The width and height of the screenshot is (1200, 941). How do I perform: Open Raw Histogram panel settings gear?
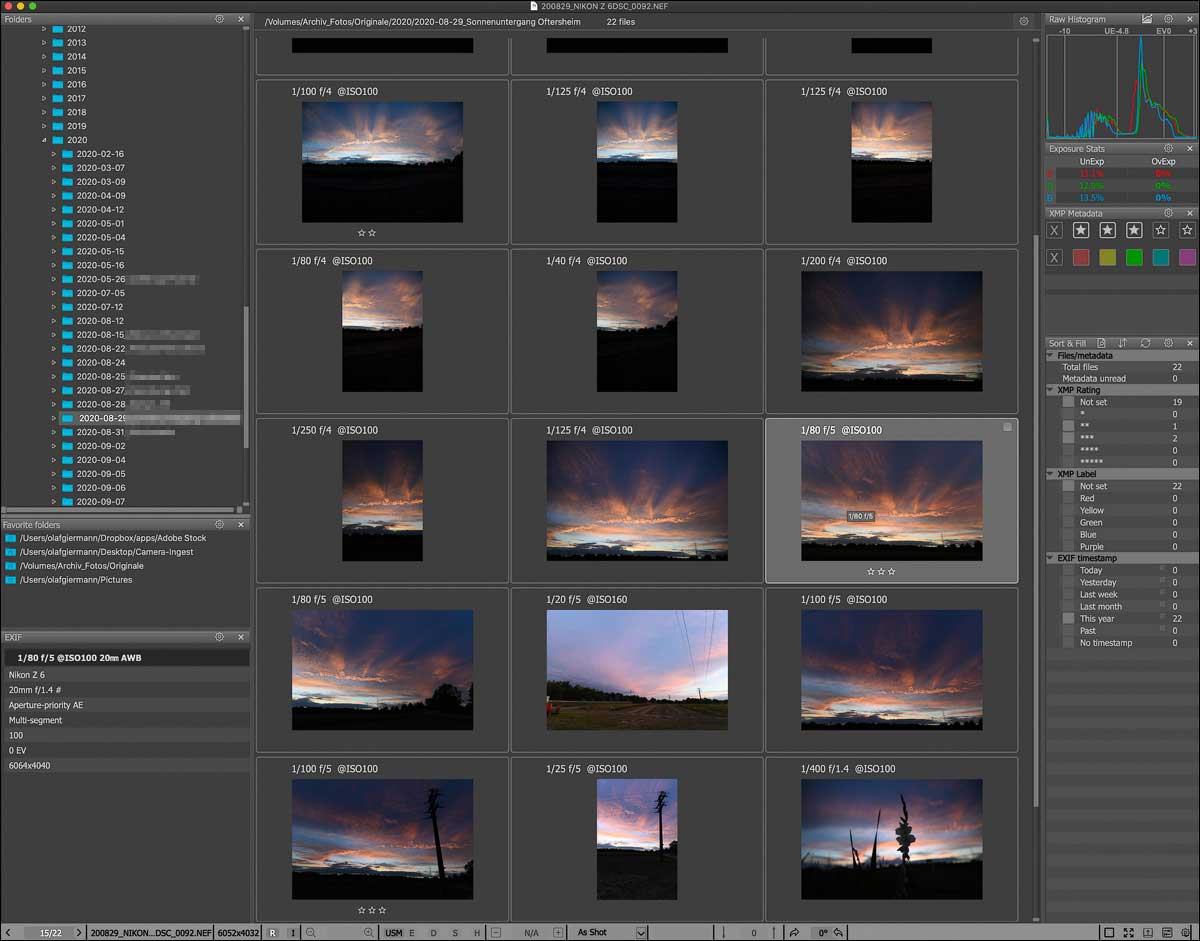tap(1168, 19)
